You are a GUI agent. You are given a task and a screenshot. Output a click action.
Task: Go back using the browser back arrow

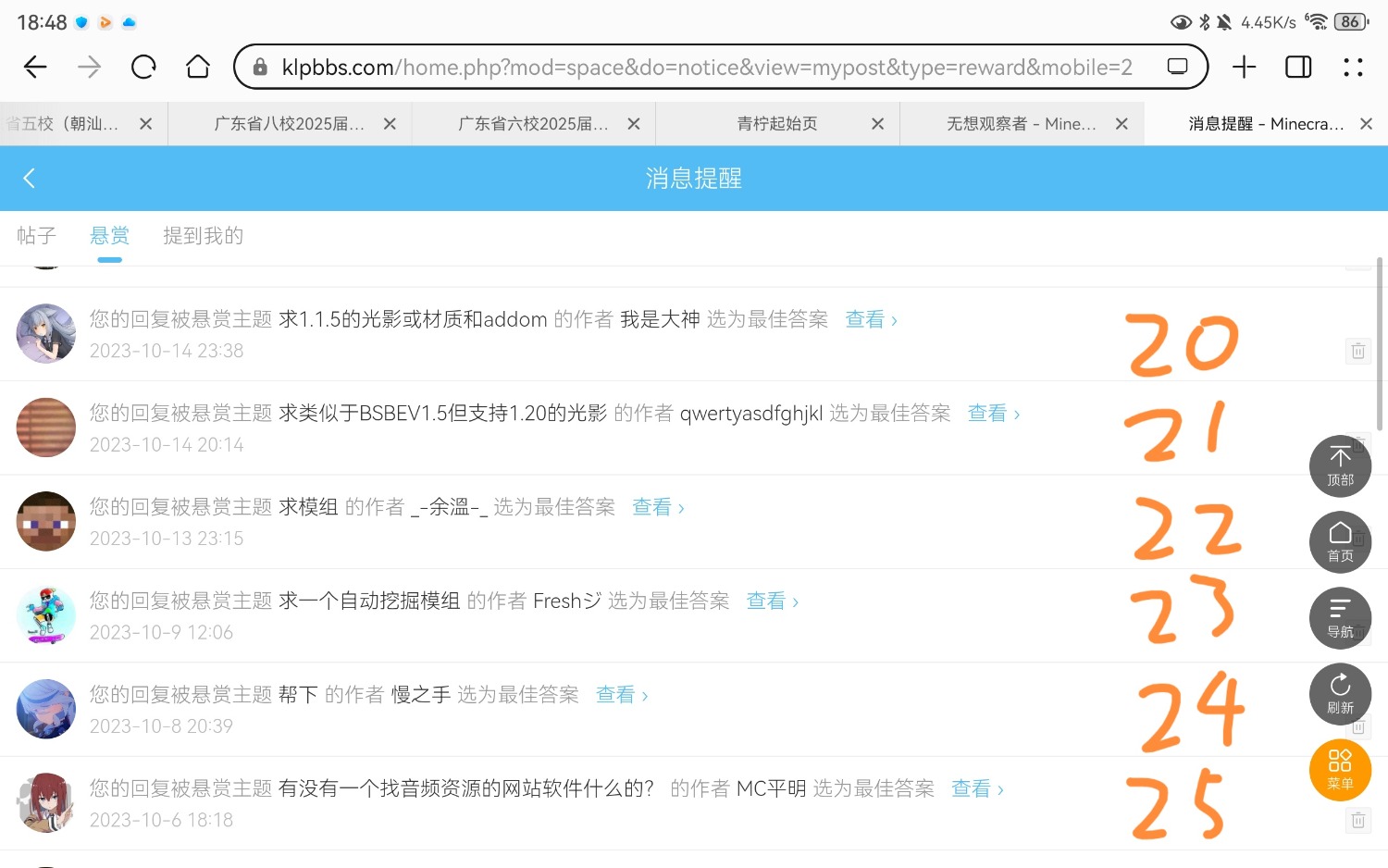tap(35, 67)
